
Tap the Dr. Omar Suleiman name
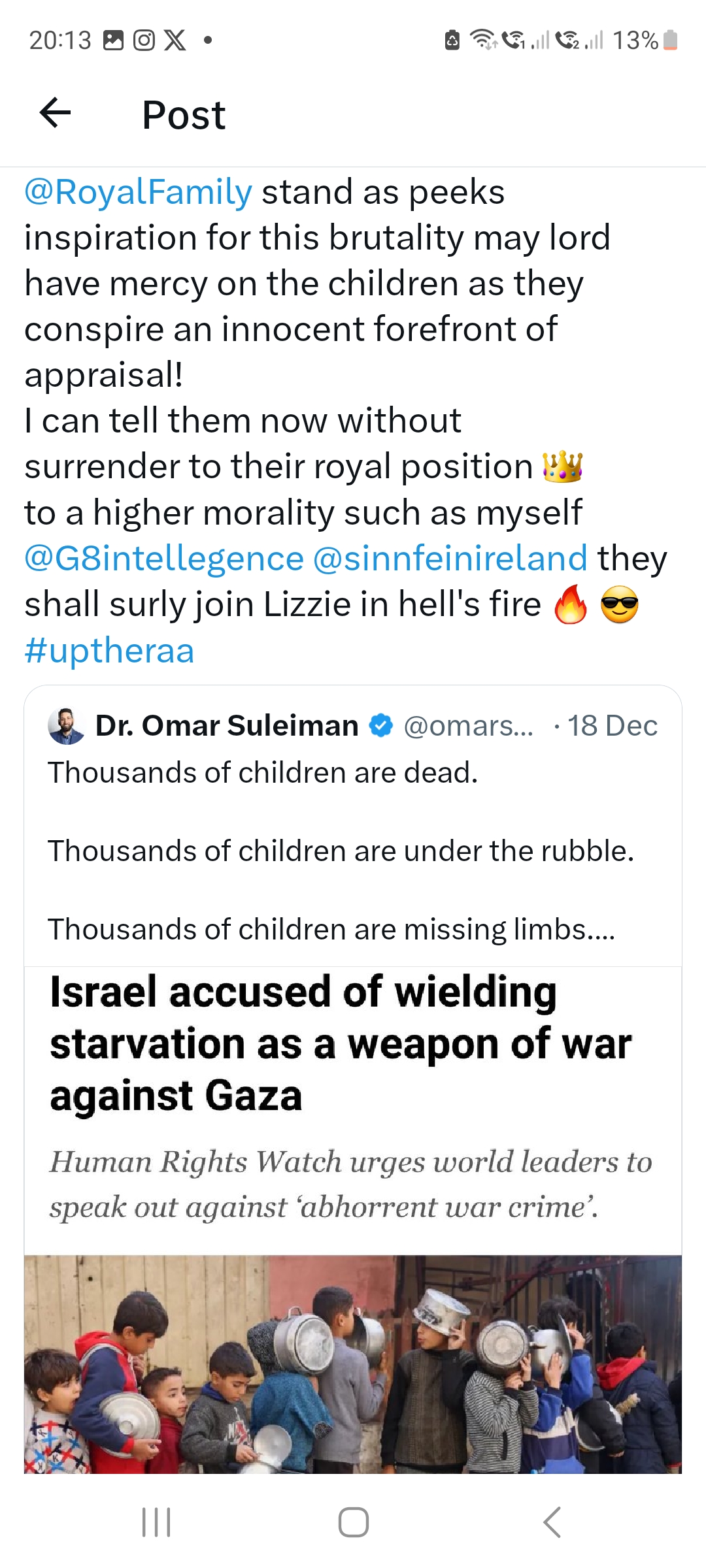227,726
